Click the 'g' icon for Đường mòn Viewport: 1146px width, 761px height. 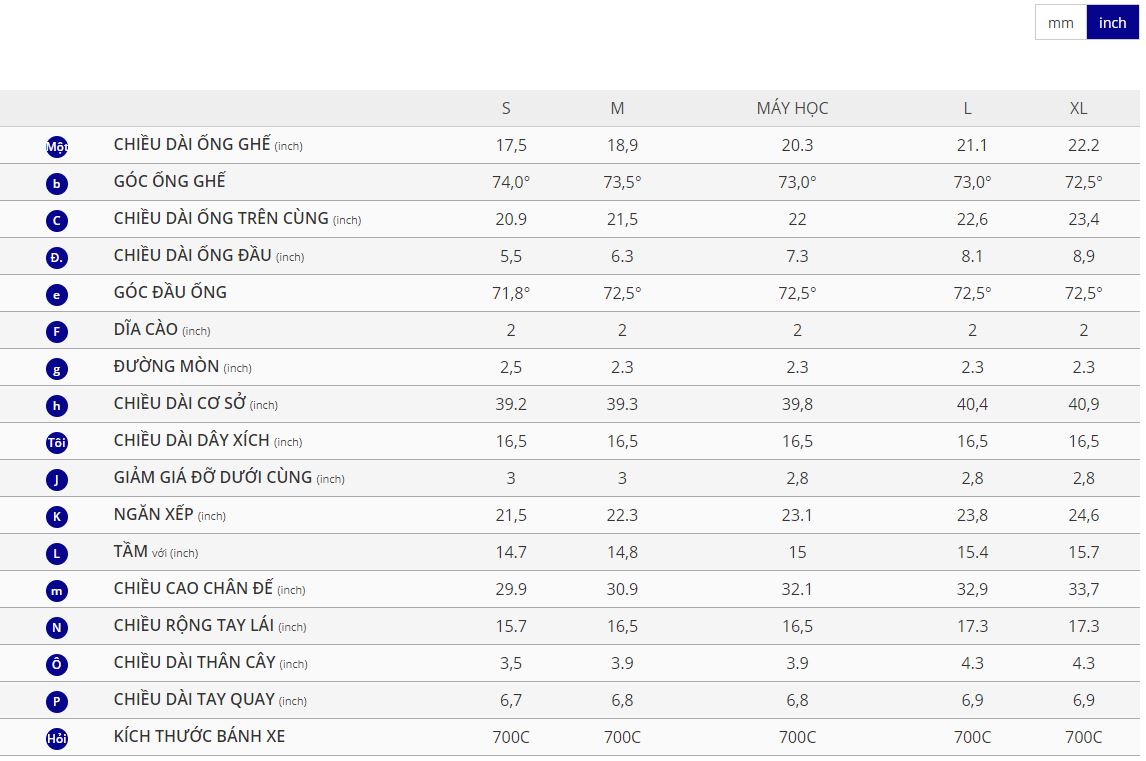(x=57, y=368)
